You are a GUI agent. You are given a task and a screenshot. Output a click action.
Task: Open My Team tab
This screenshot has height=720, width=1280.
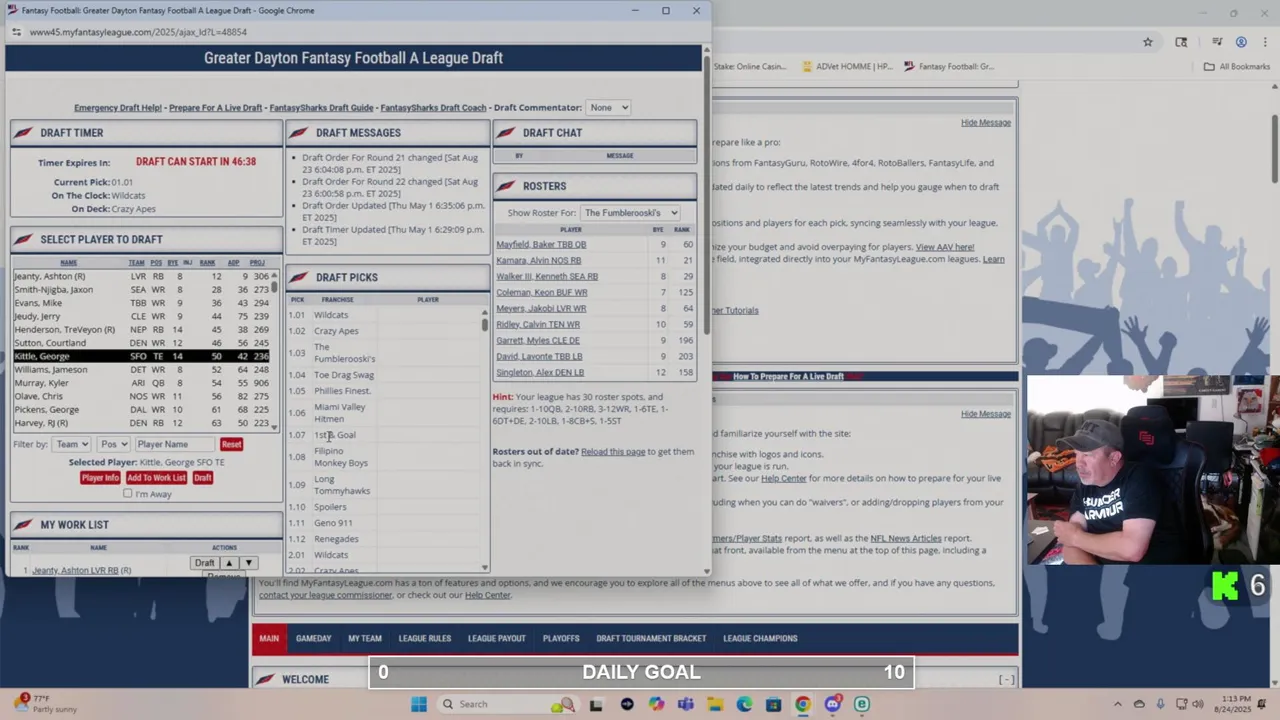click(x=365, y=638)
